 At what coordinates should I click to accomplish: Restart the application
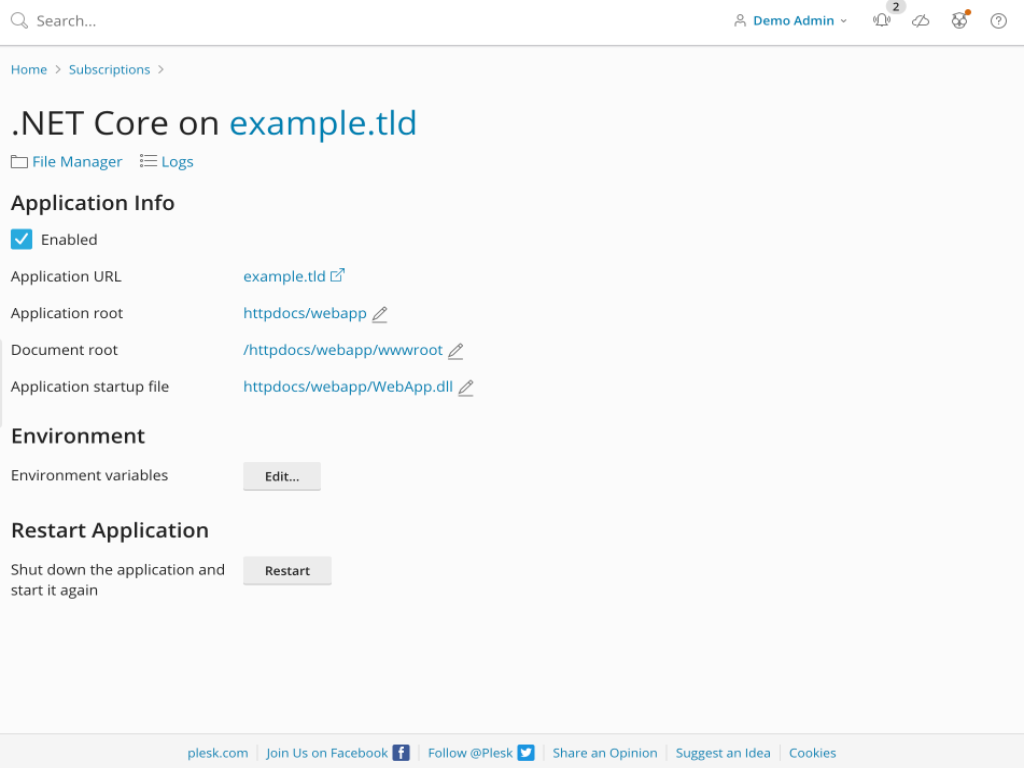point(287,570)
